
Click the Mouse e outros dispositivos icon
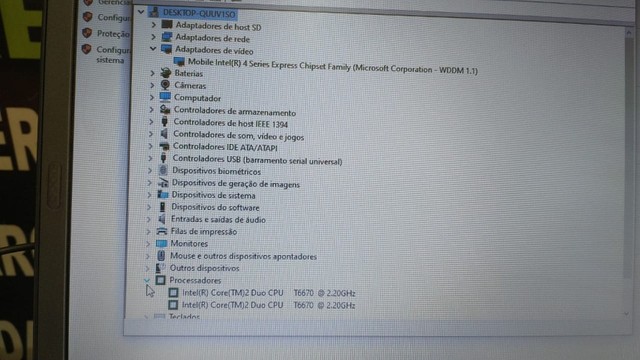click(161, 256)
